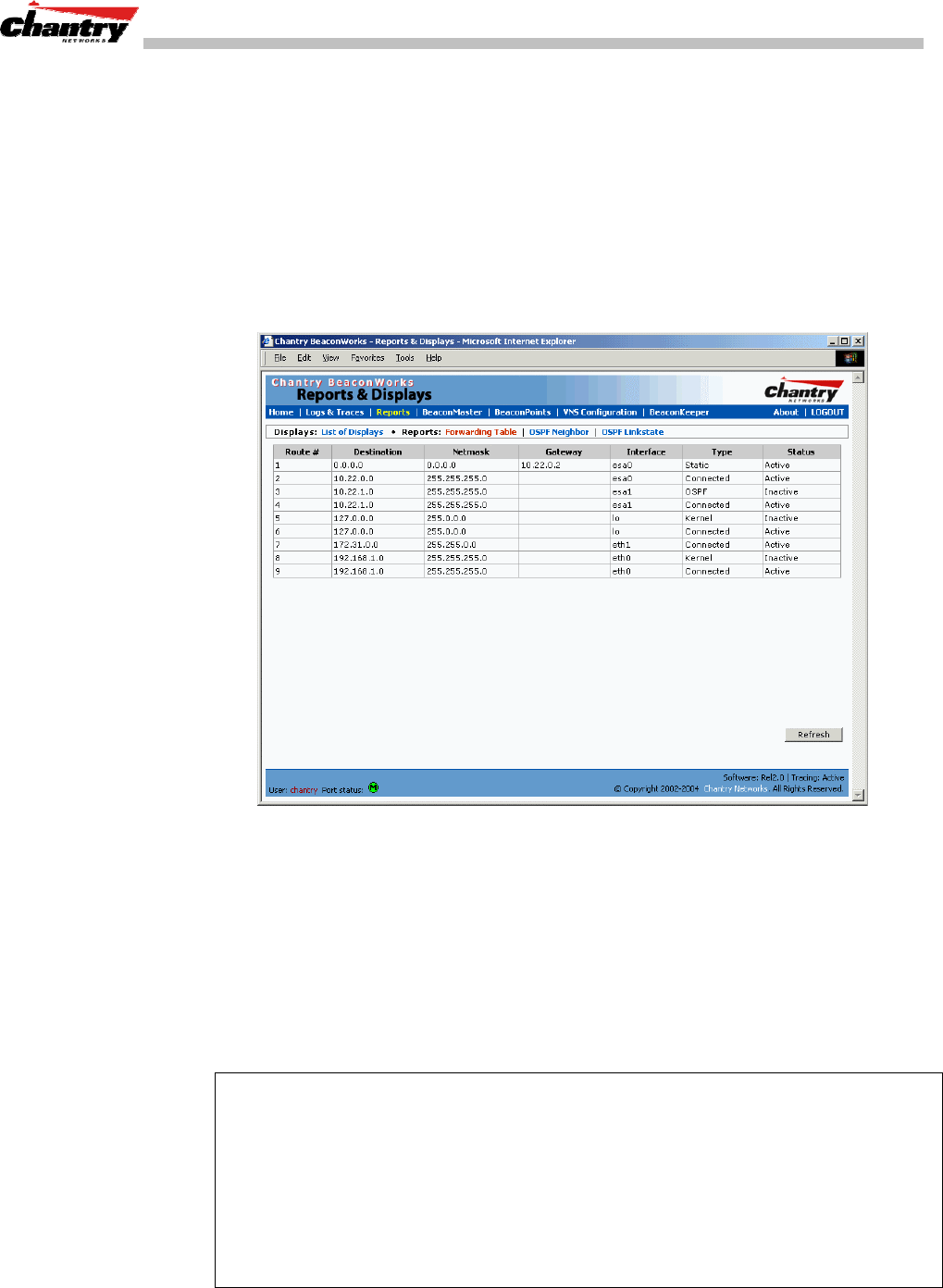Click the Destination column header
Screen dimensions: 943x1288
tap(378, 452)
